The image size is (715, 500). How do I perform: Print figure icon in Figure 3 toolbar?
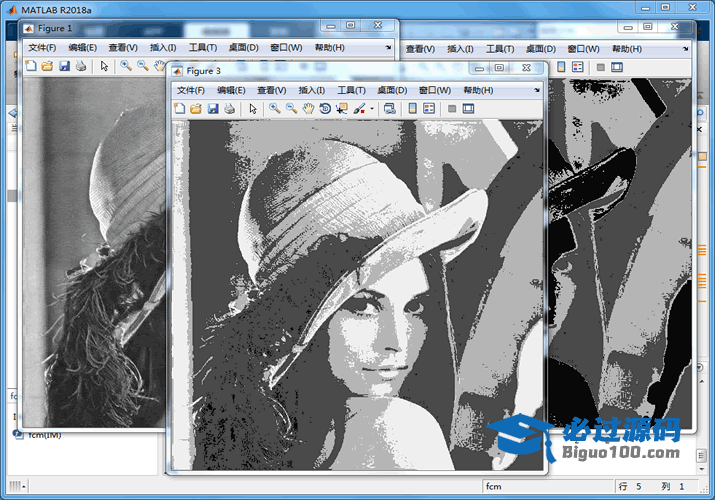(229, 108)
